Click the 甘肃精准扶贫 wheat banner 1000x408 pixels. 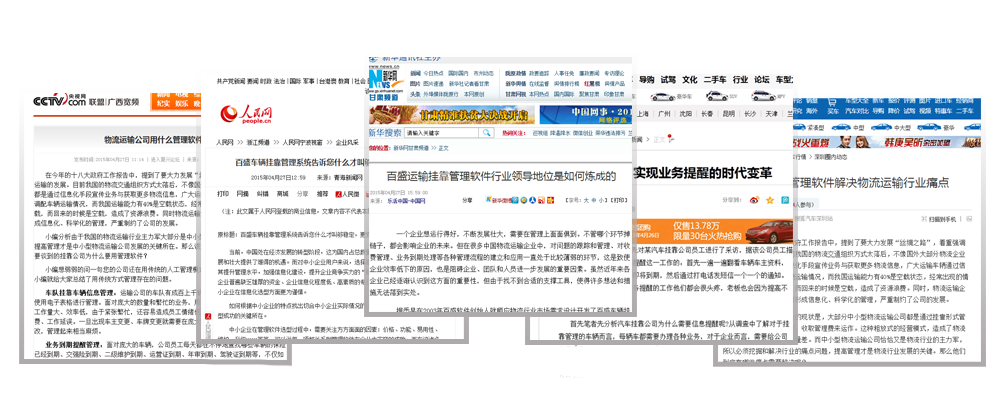451,115
